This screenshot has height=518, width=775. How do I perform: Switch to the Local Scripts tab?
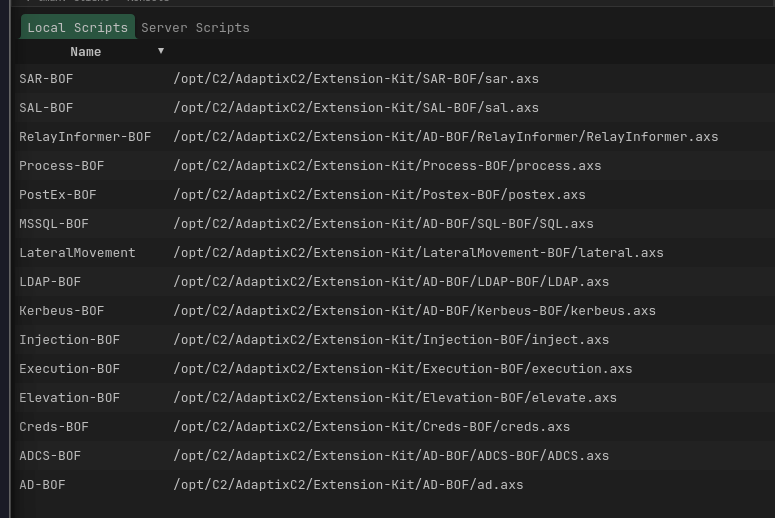click(x=77, y=27)
